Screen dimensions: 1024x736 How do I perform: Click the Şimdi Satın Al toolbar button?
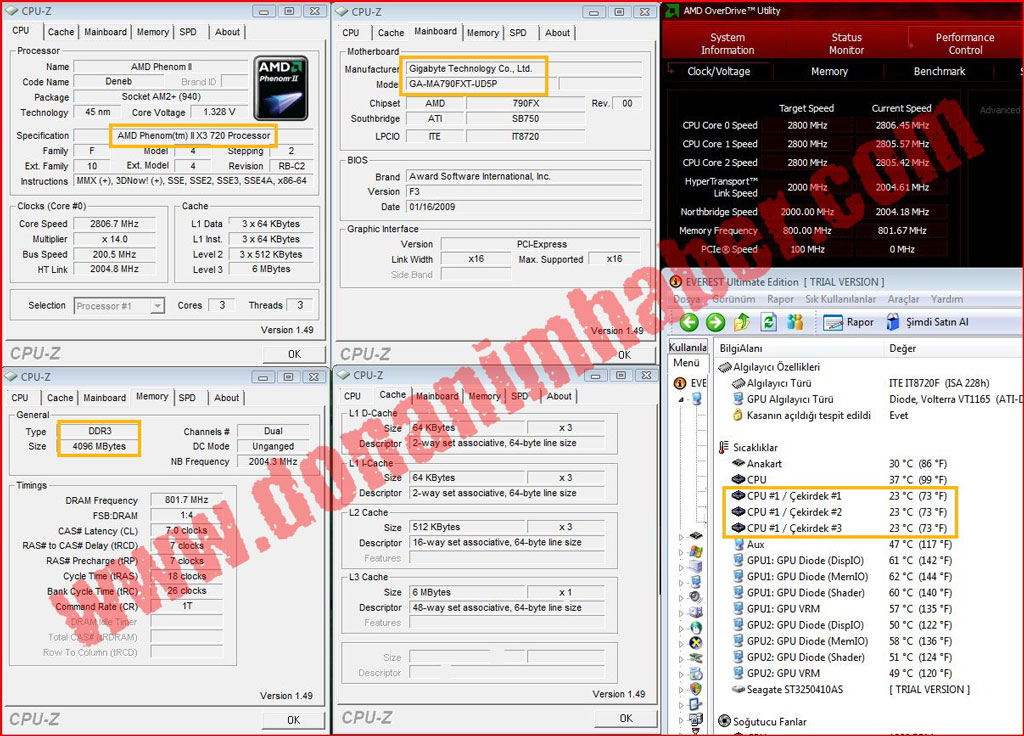(x=927, y=322)
